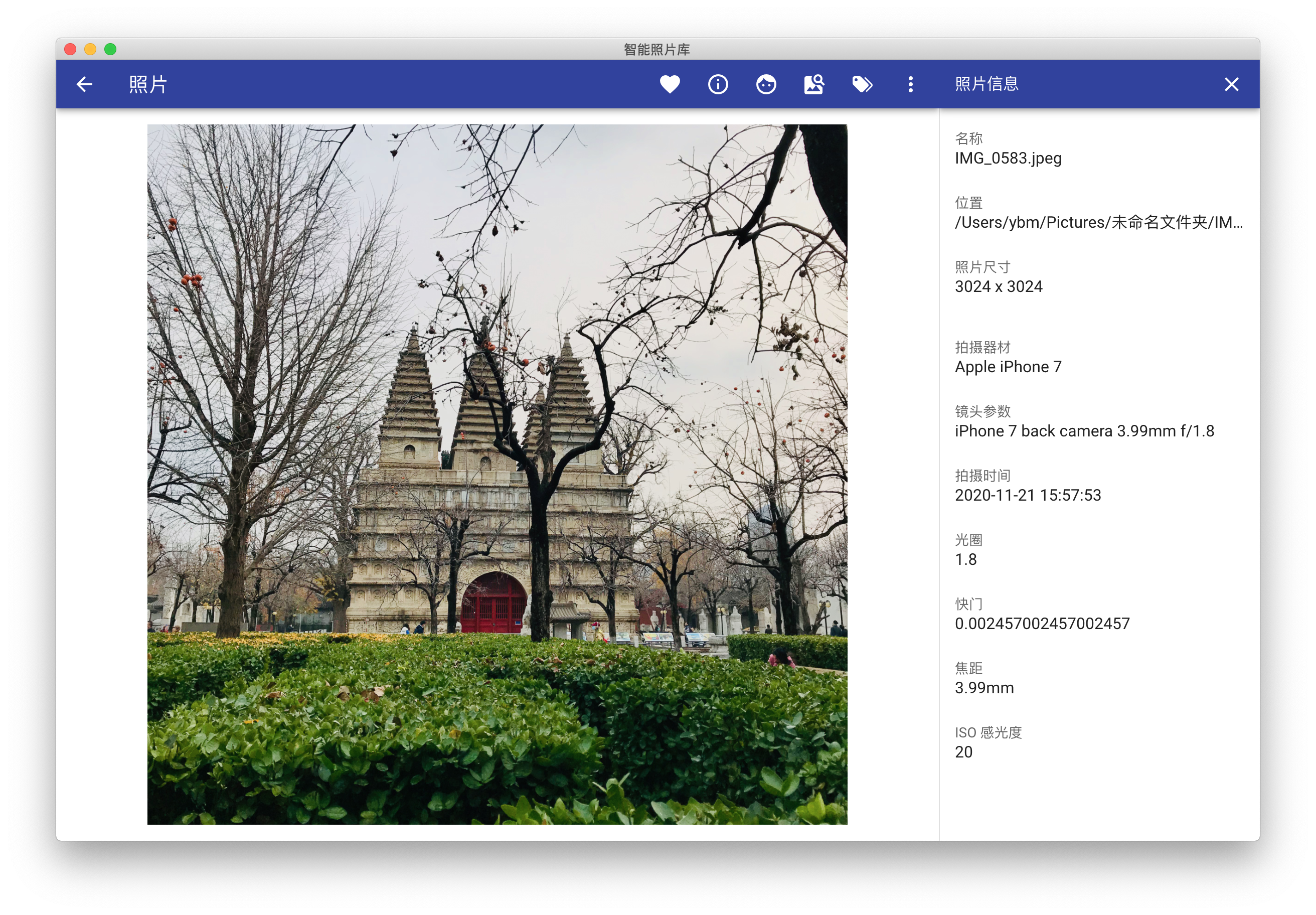Click the focal length 3.99mm value
This screenshot has width=1316, height=915.
click(983, 688)
